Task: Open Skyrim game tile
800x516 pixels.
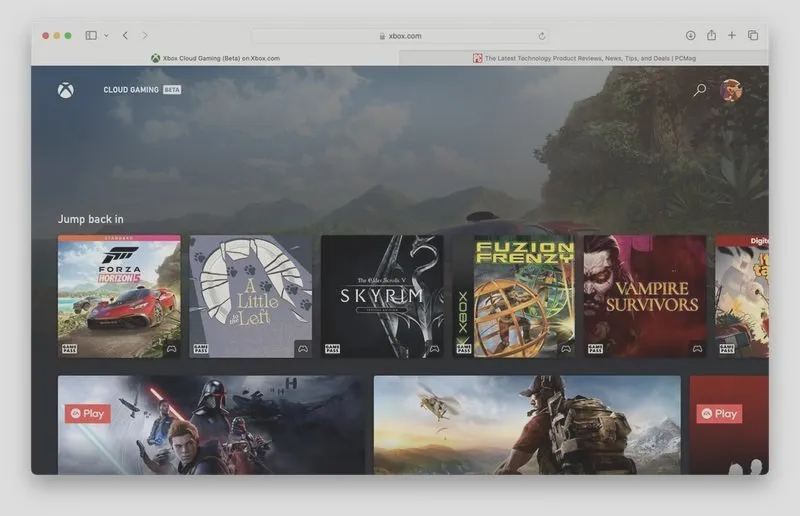Action: (382, 296)
